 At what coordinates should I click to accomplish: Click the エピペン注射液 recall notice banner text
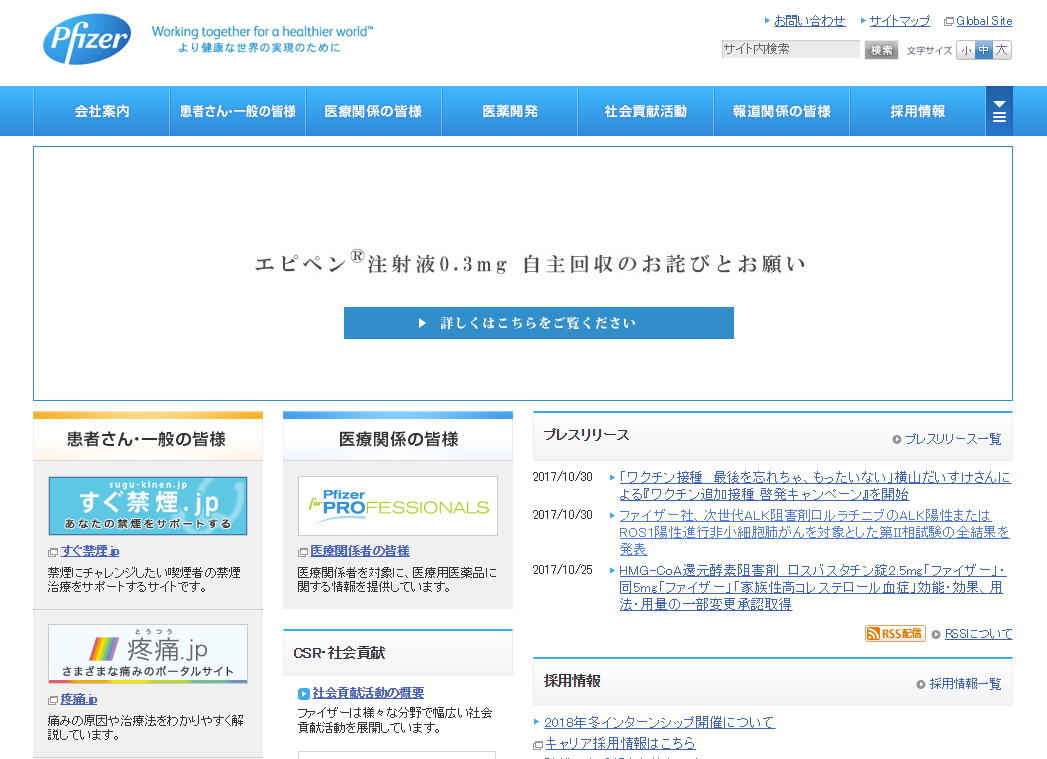(530, 263)
